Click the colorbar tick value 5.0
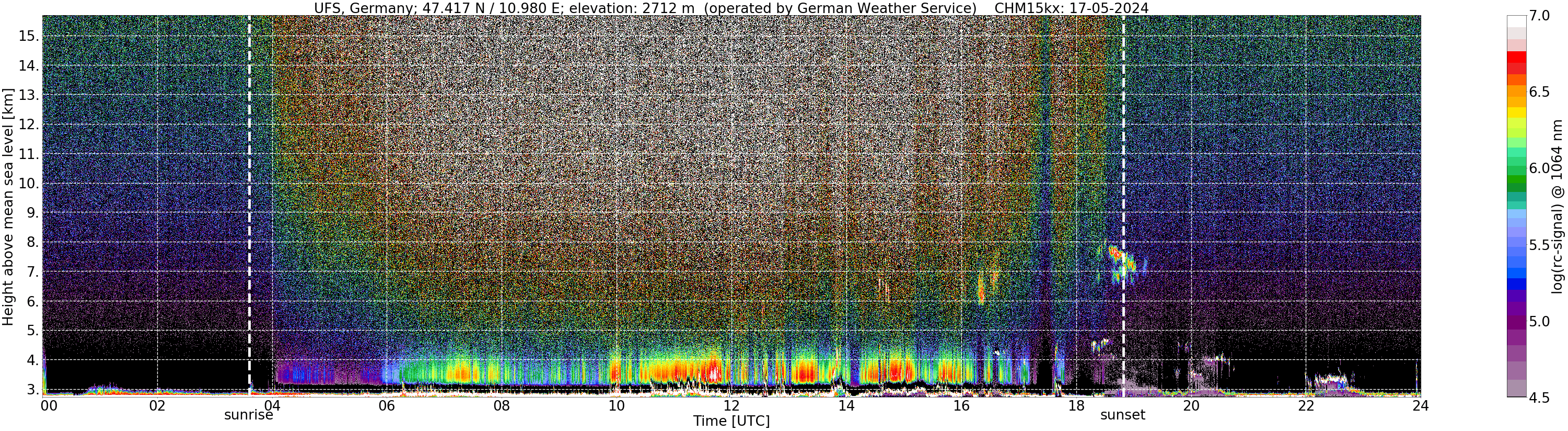This screenshot has width=1568, height=431. tap(1539, 321)
